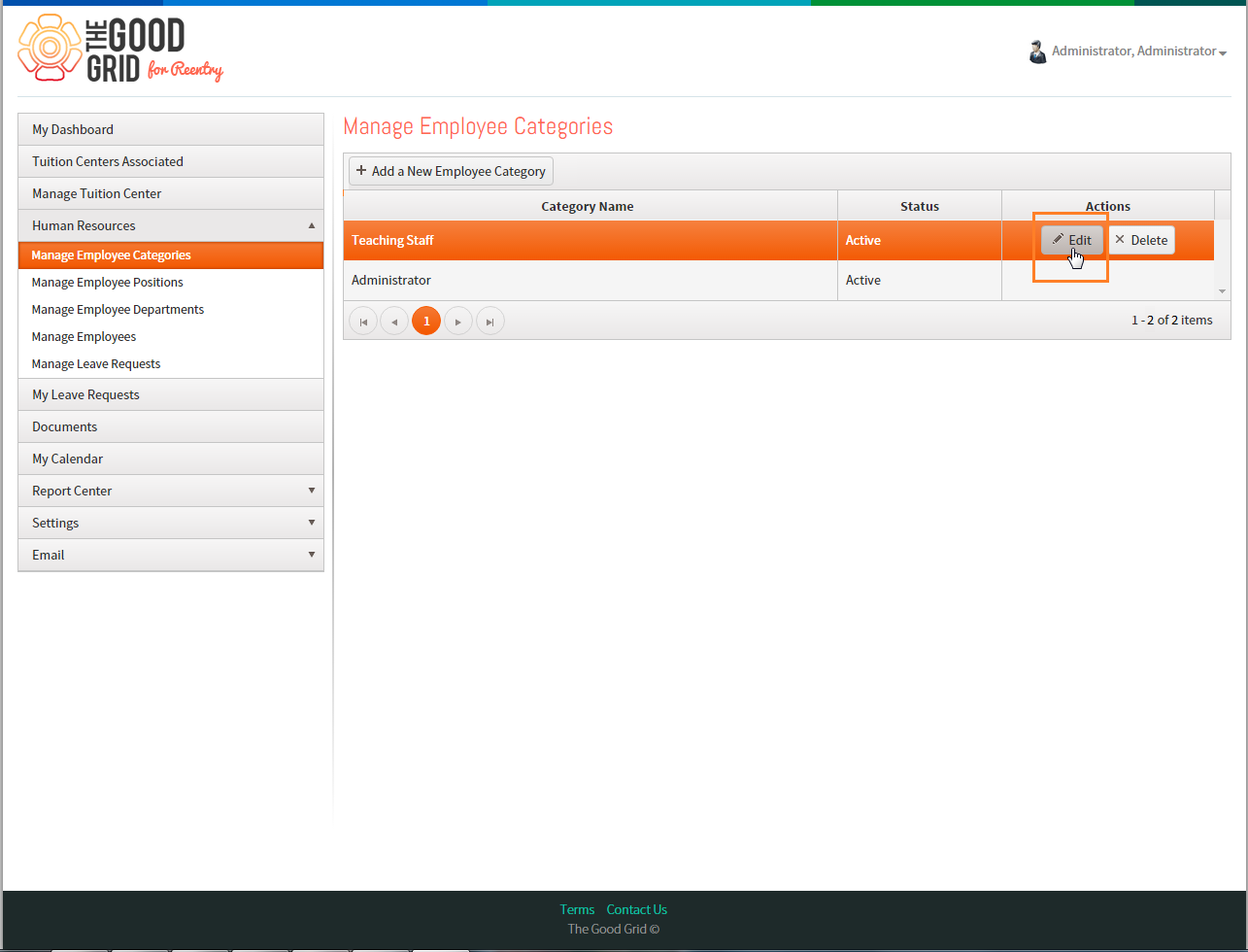1248x952 pixels.
Task: Click the administrator avatar icon
Action: (x=1037, y=51)
